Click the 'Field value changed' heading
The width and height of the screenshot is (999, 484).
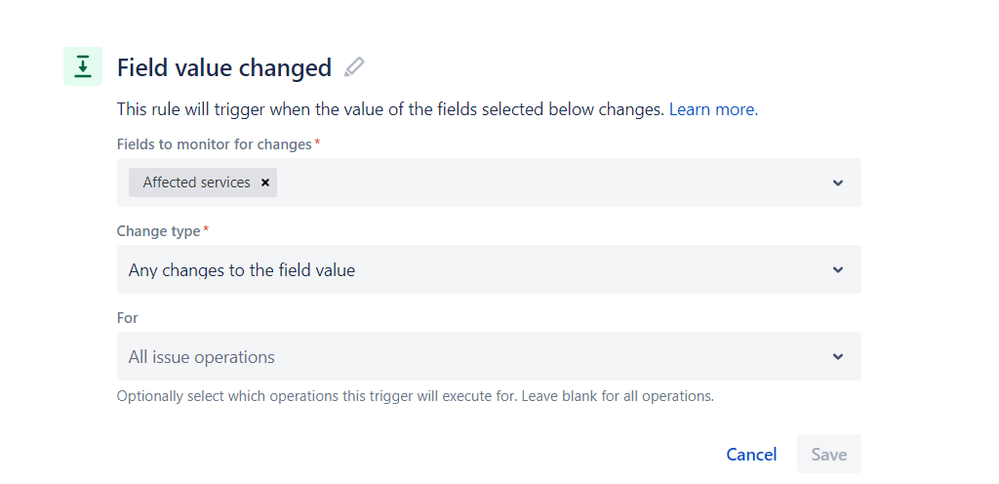pyautogui.click(x=224, y=68)
